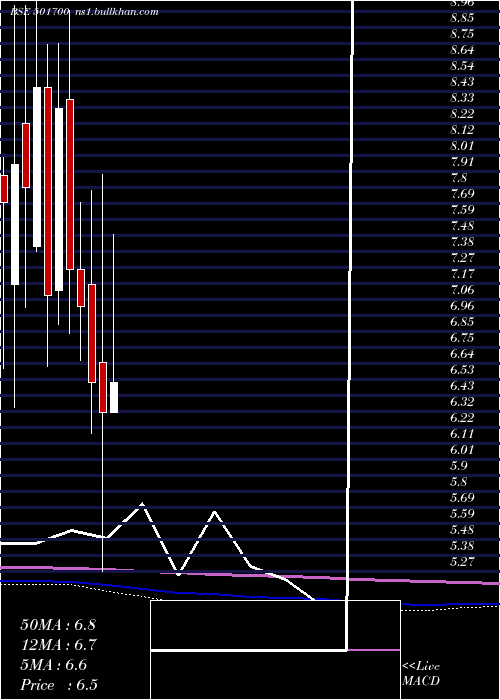
Task: Select the 6.11 price axis label
Action: [x=462, y=433]
